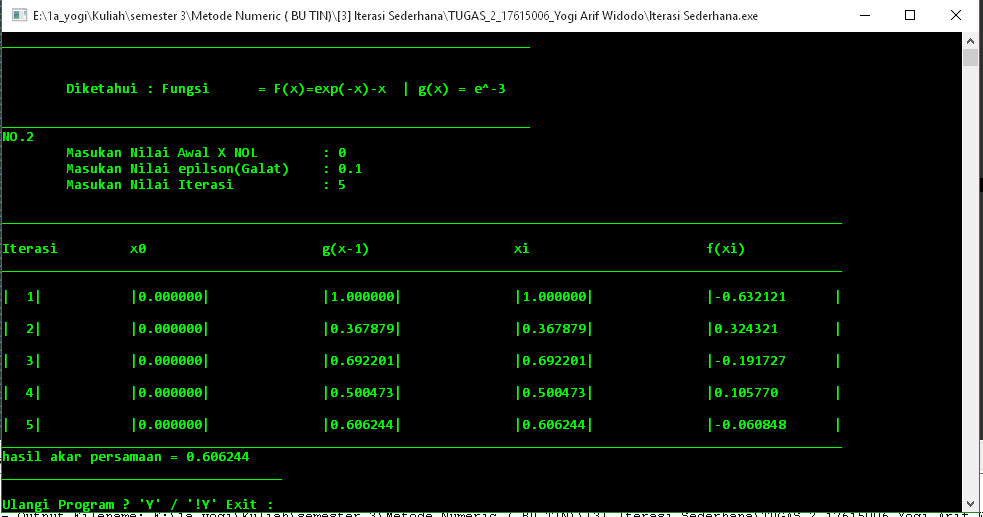Click f(xi) value 0.105770
The image size is (983, 517).
coord(746,393)
